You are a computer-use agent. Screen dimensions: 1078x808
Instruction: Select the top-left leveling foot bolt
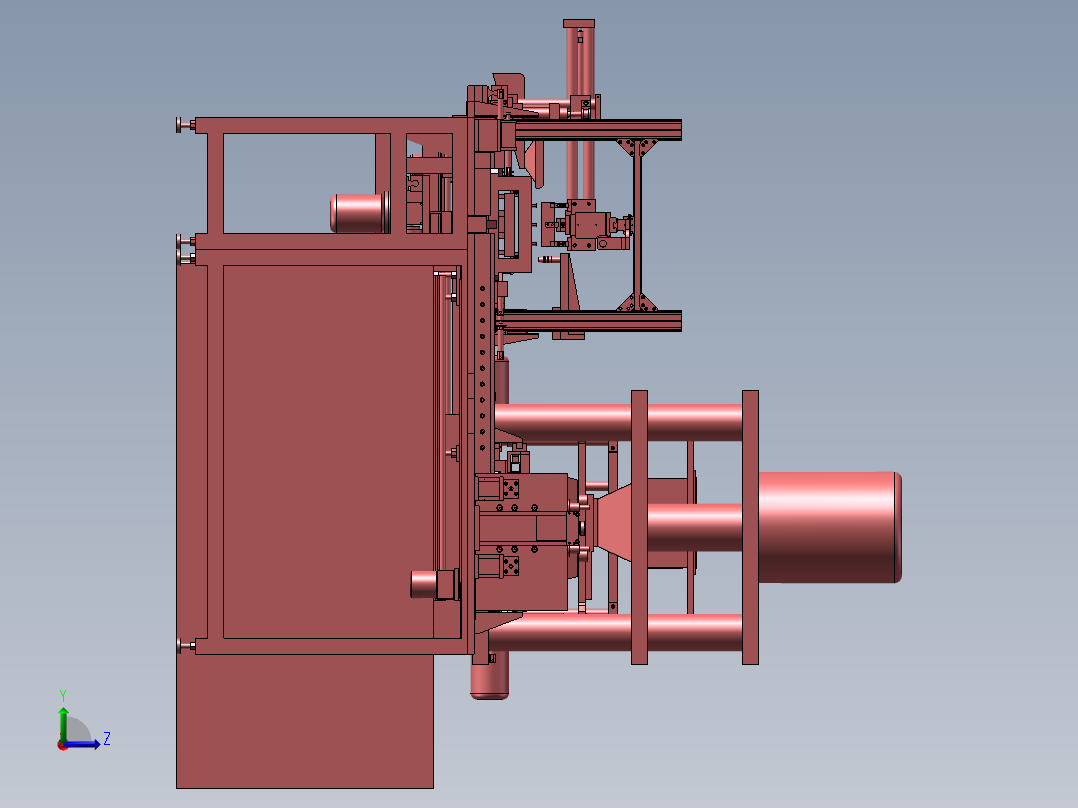tap(186, 125)
